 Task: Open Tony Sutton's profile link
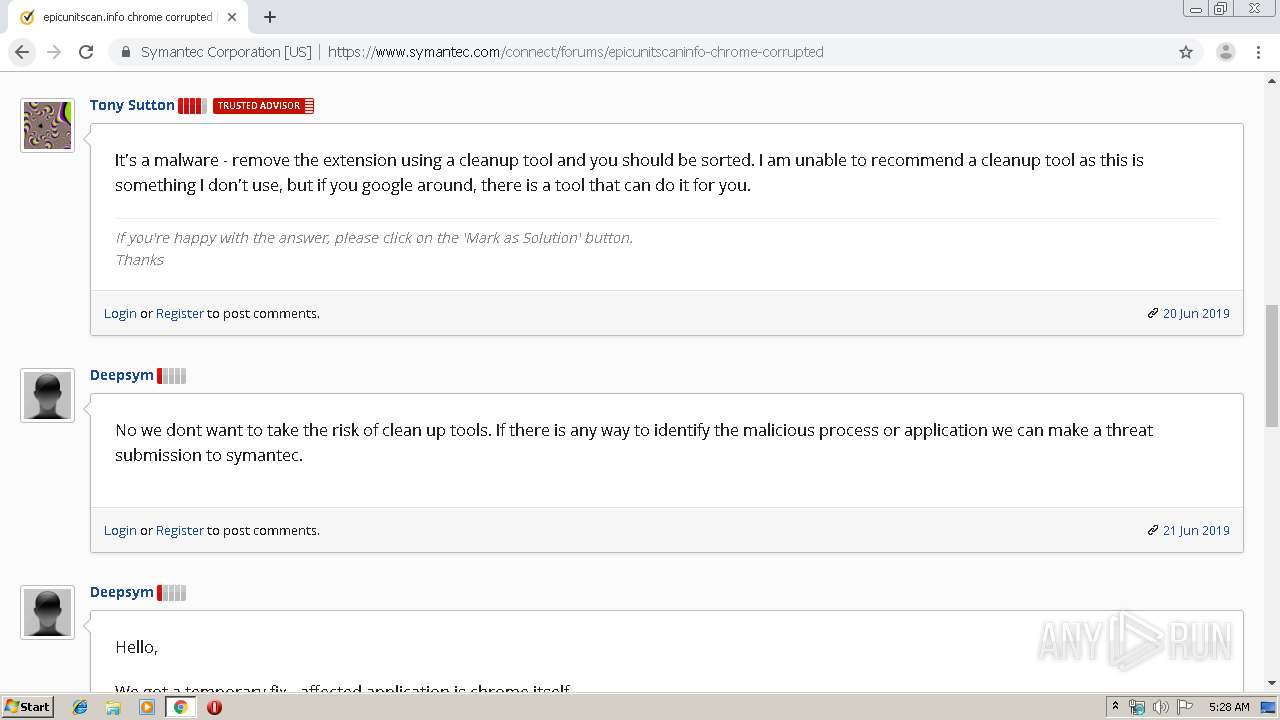pyautogui.click(x=132, y=105)
